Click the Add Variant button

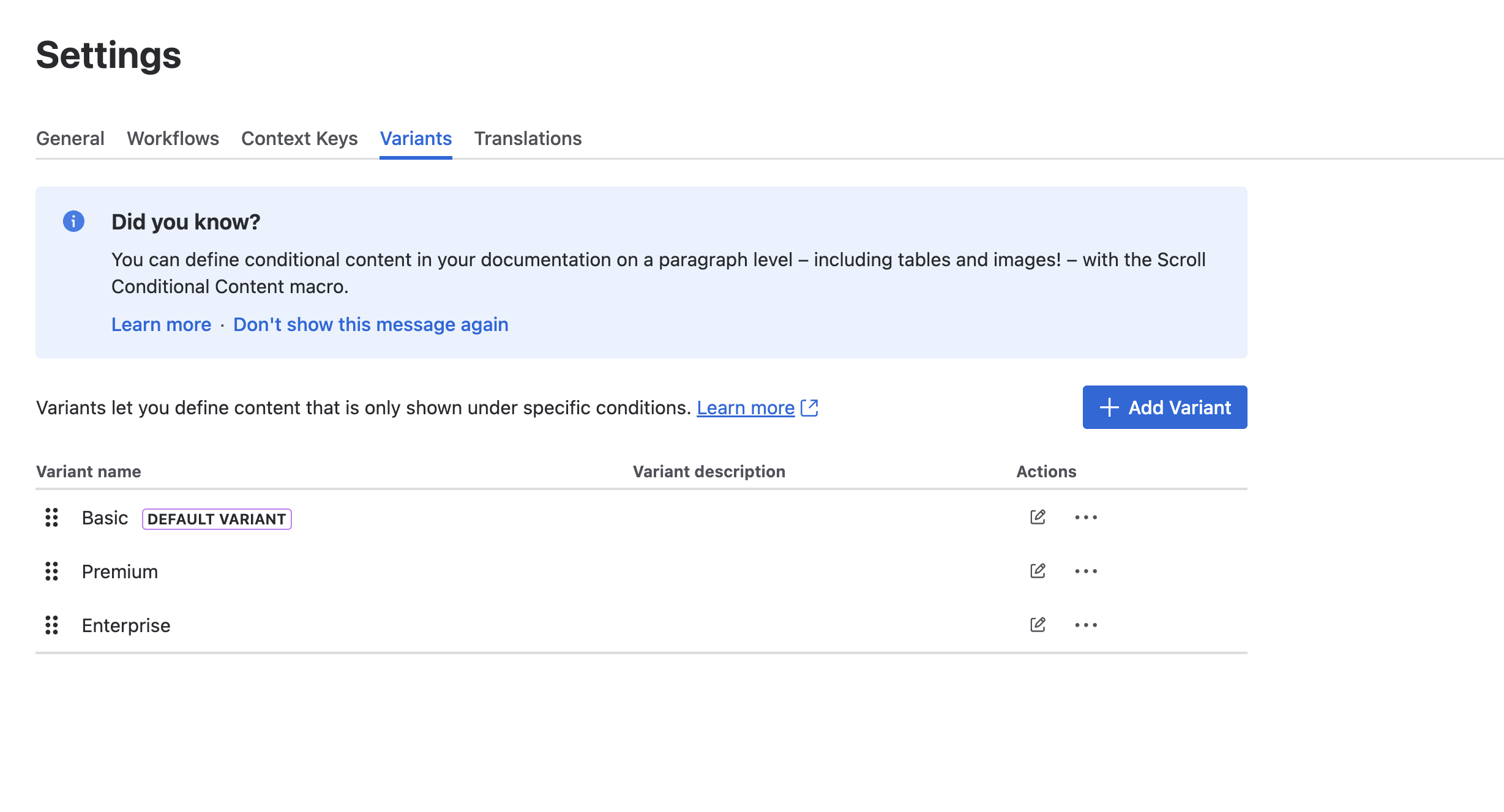1164,407
